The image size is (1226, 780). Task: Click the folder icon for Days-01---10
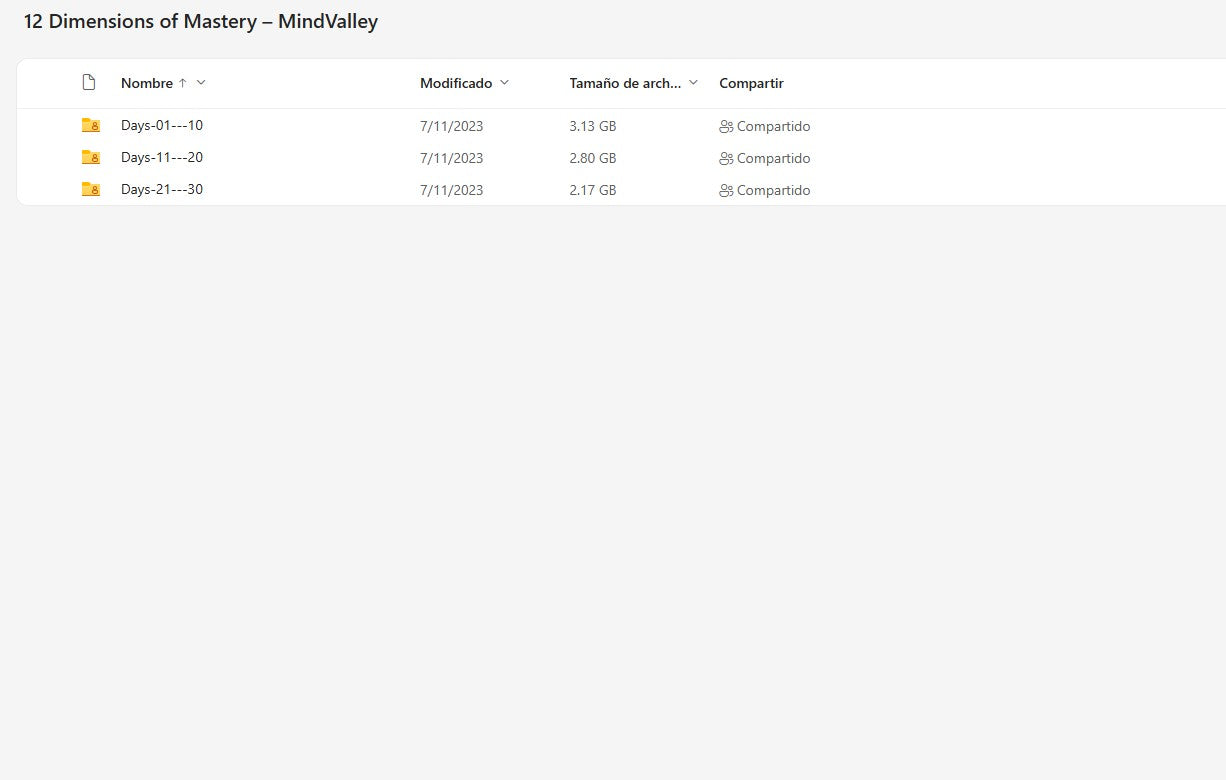pos(90,126)
